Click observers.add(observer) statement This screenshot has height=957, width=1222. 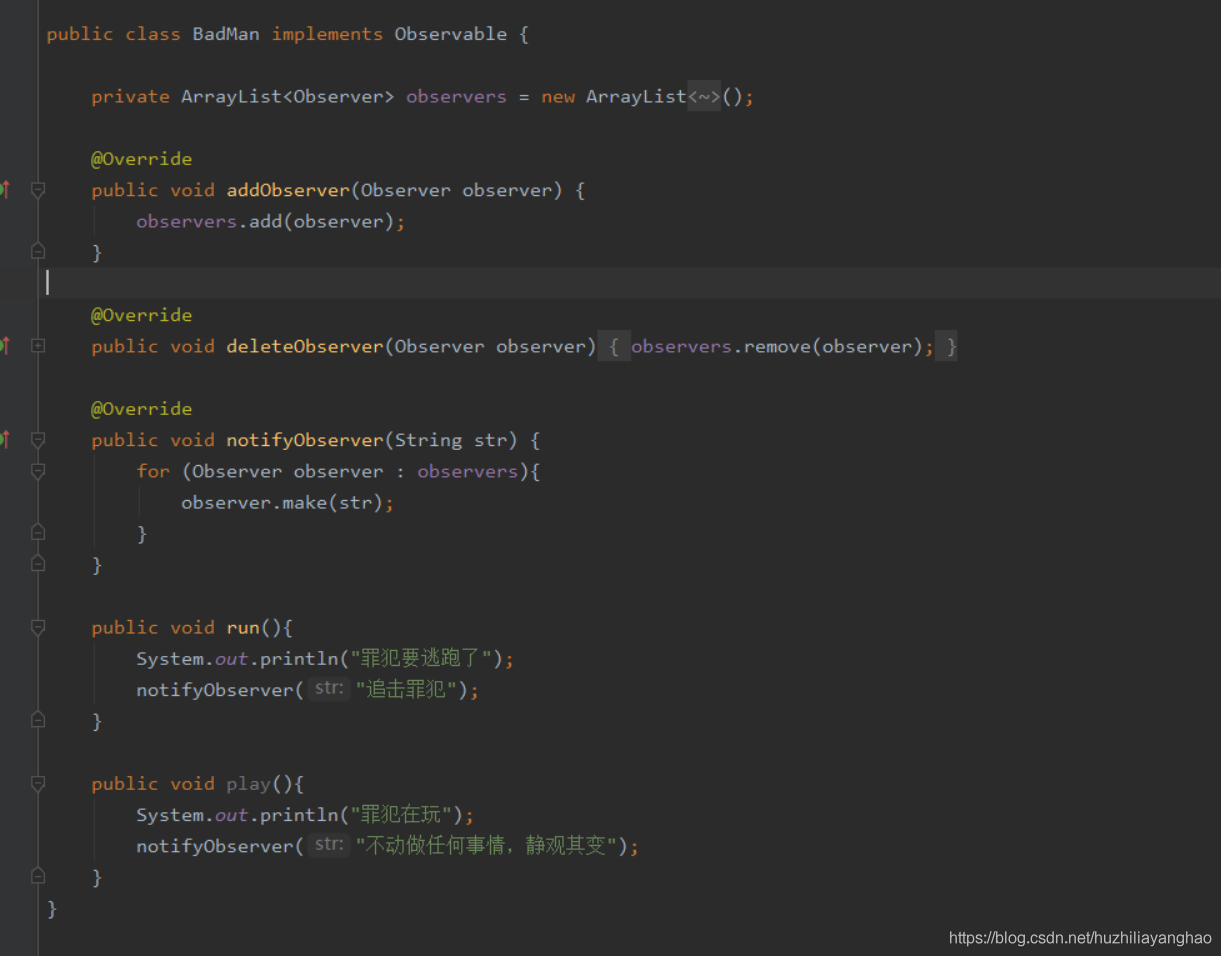(271, 221)
